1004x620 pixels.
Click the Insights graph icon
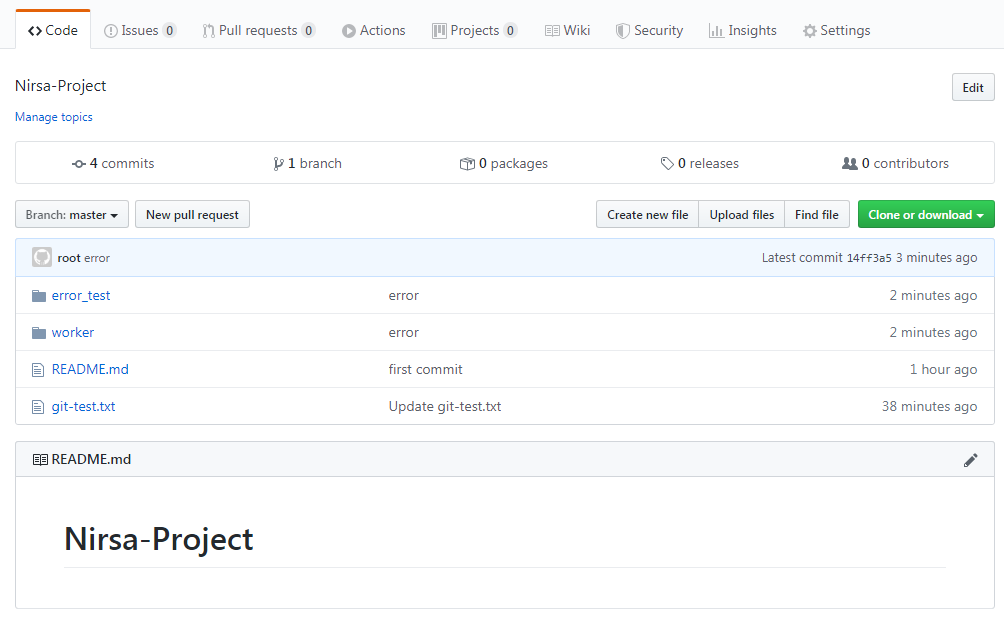coord(717,31)
